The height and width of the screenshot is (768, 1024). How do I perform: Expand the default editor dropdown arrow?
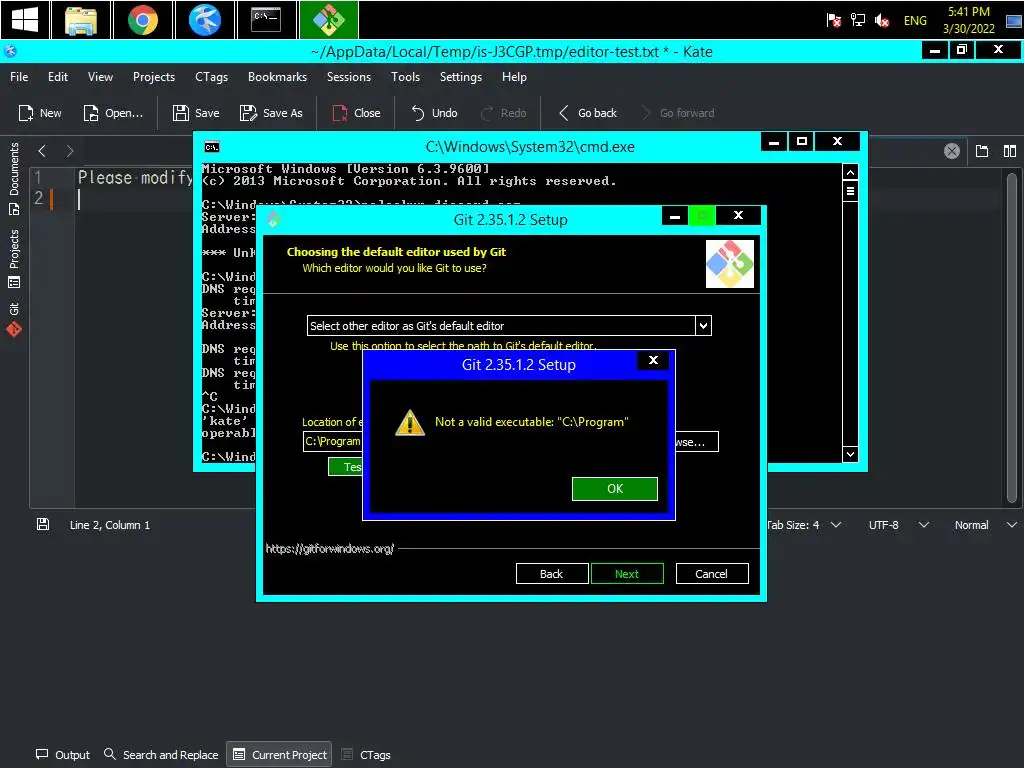click(x=703, y=325)
